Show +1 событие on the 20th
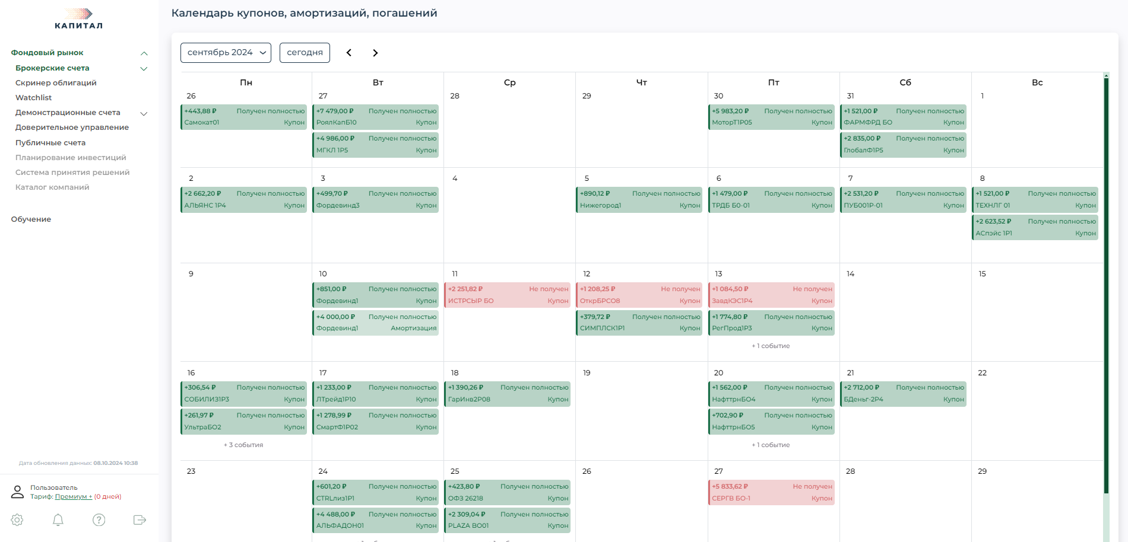The height and width of the screenshot is (542, 1128). (x=770, y=445)
